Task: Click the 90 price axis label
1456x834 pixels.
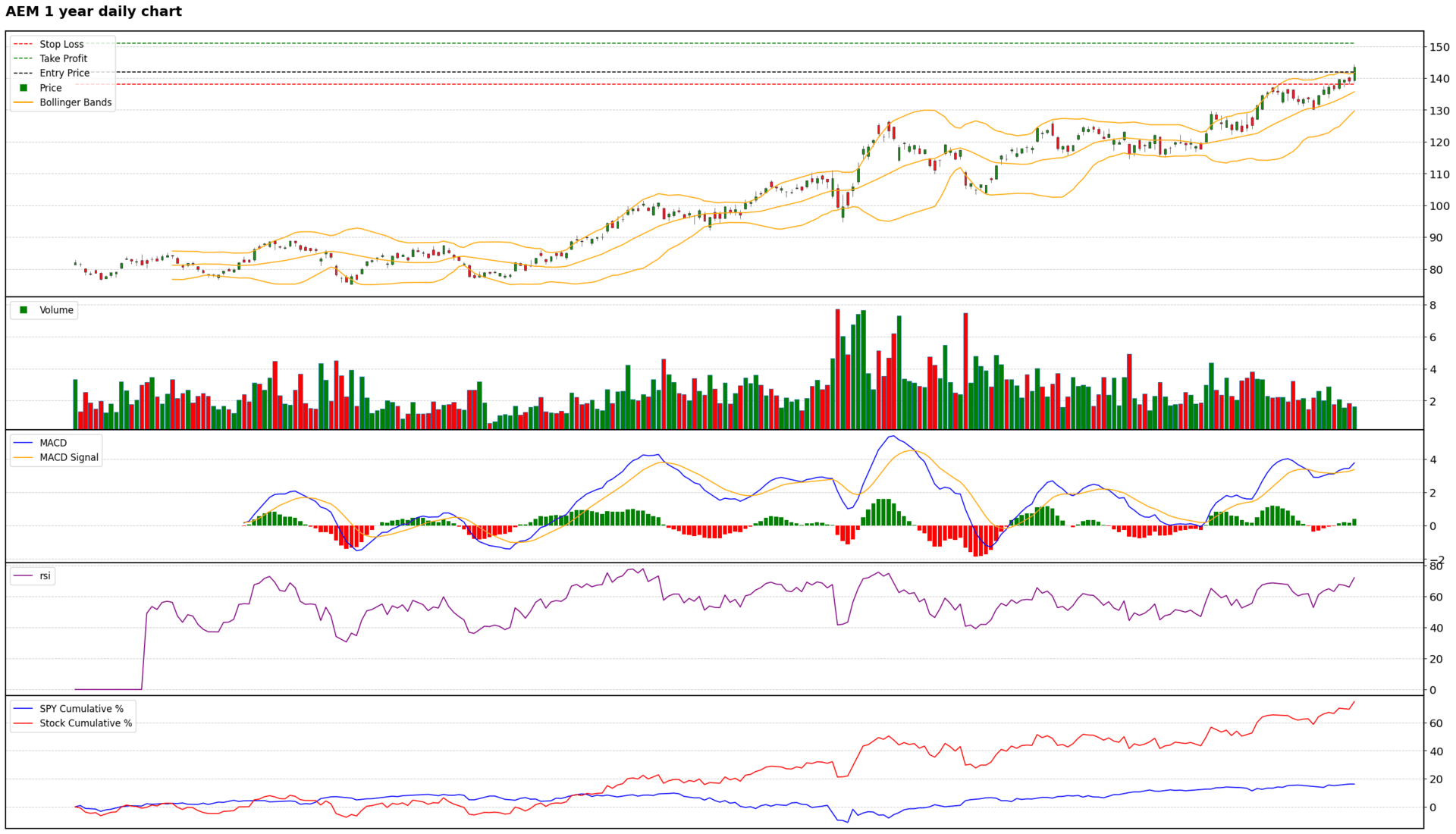Action: [x=1436, y=238]
